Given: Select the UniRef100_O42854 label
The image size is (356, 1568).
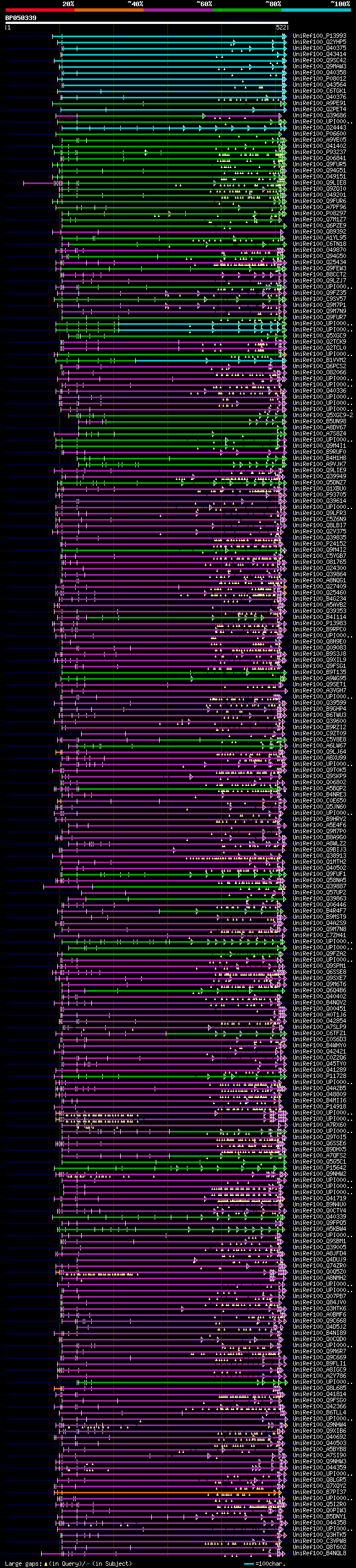Looking at the screenshot, I should (x=319, y=1021).
